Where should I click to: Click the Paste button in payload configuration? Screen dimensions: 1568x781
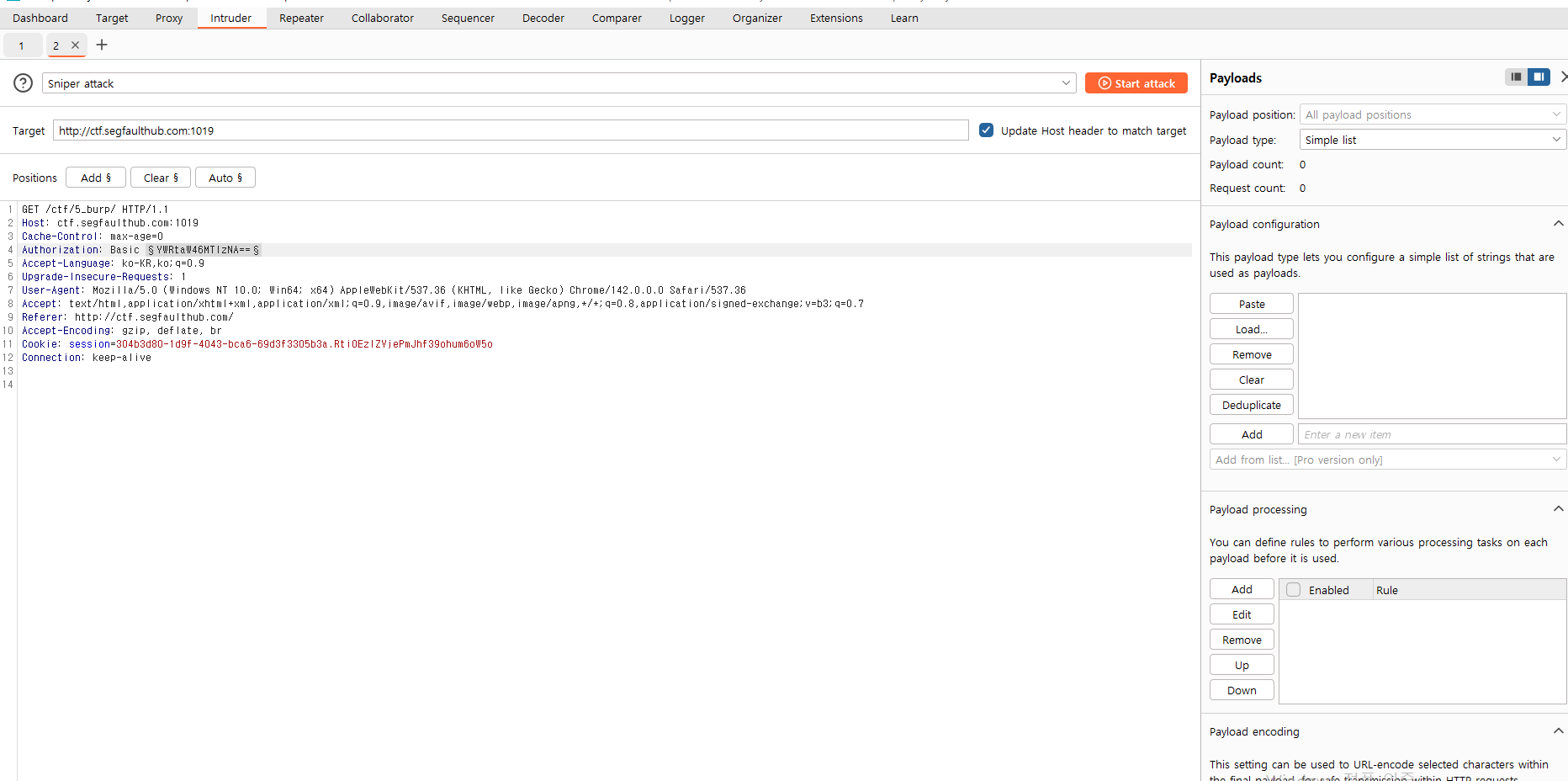click(1251, 304)
